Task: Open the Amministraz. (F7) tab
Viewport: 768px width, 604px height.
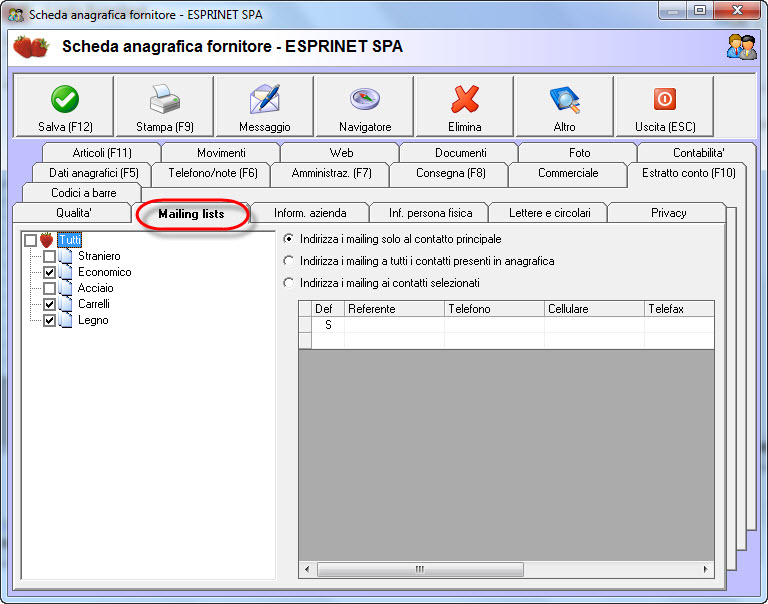Action: click(x=331, y=173)
